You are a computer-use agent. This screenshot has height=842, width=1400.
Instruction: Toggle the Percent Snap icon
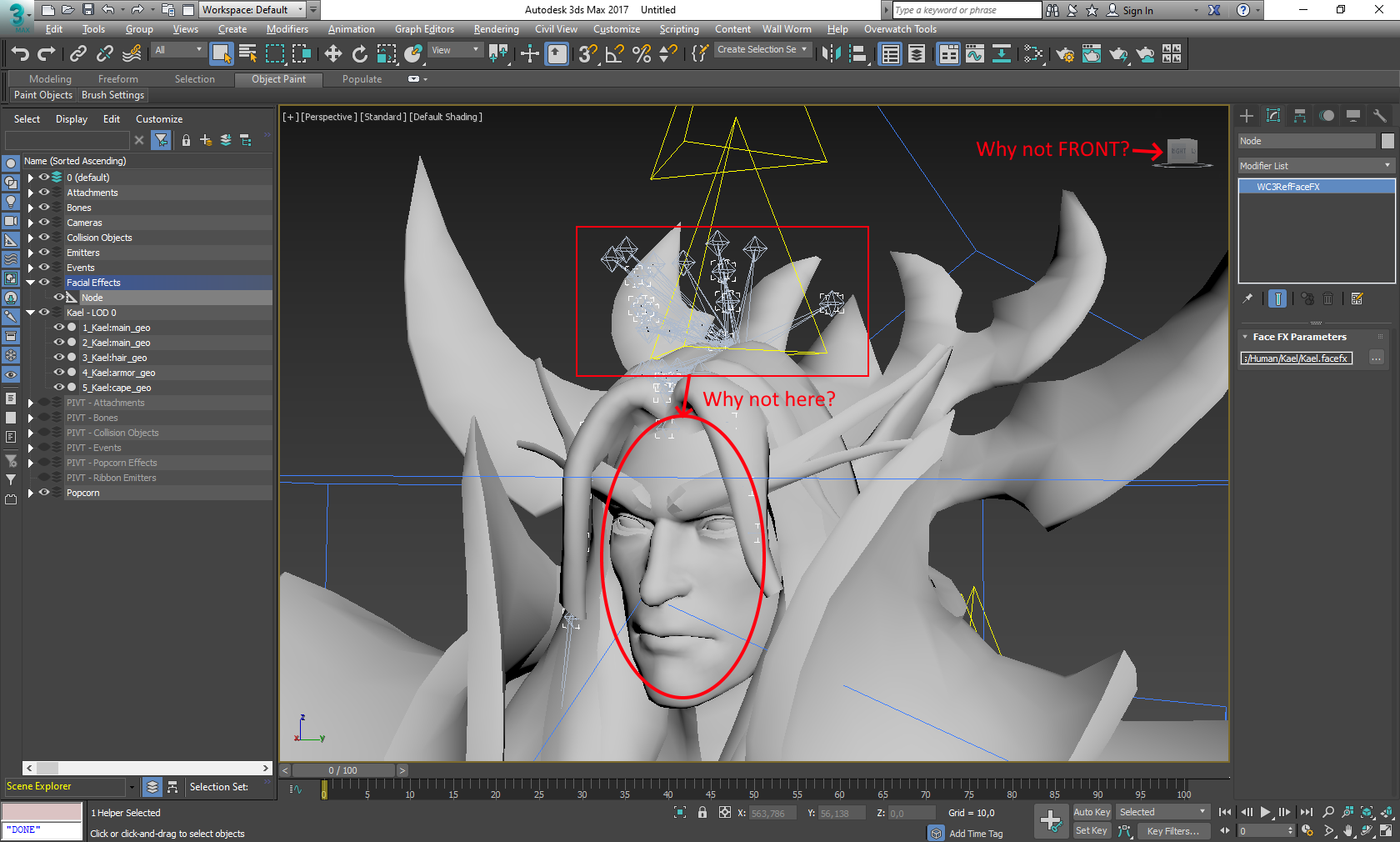coord(642,54)
